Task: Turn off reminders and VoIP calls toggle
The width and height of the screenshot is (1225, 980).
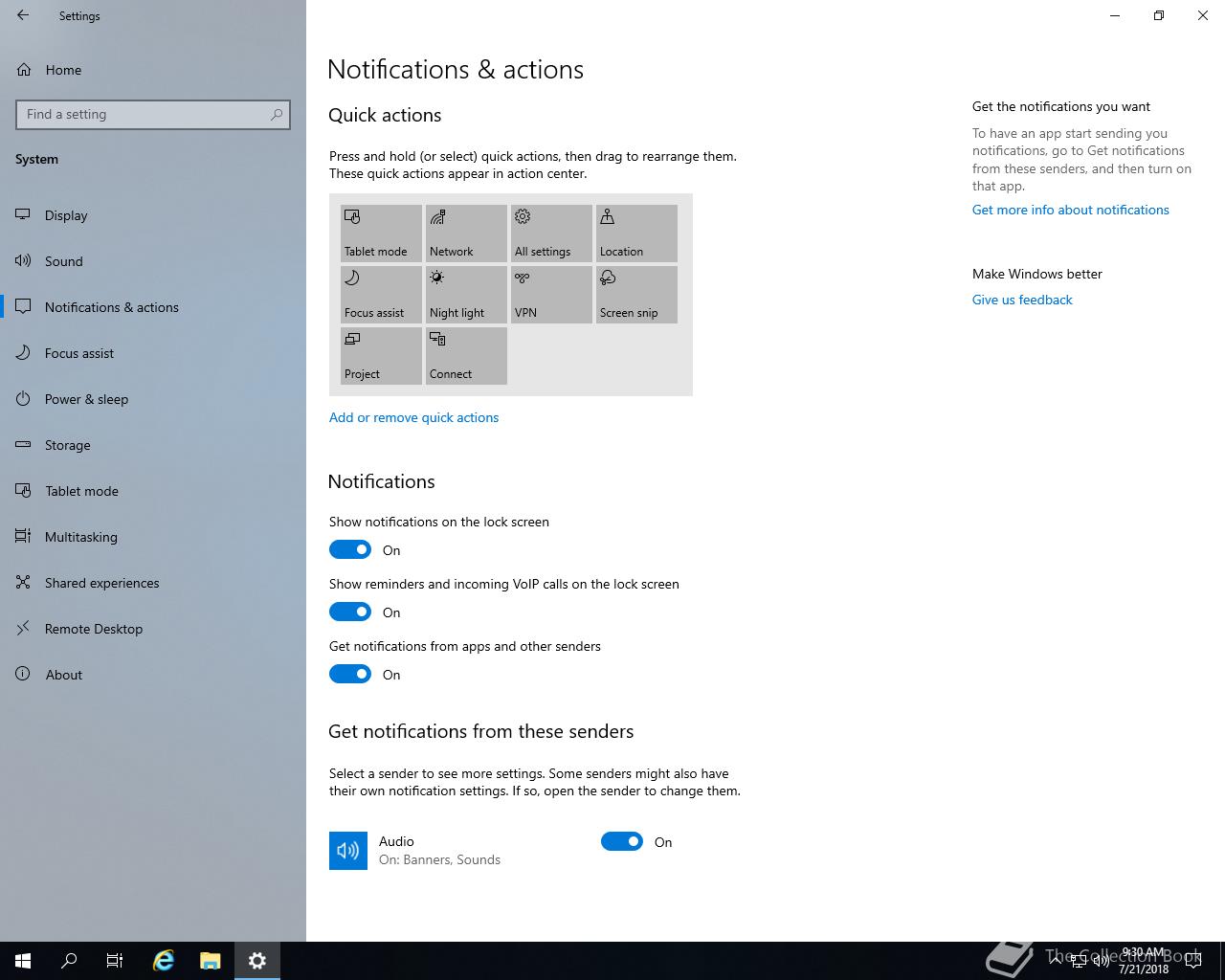Action: 350,612
